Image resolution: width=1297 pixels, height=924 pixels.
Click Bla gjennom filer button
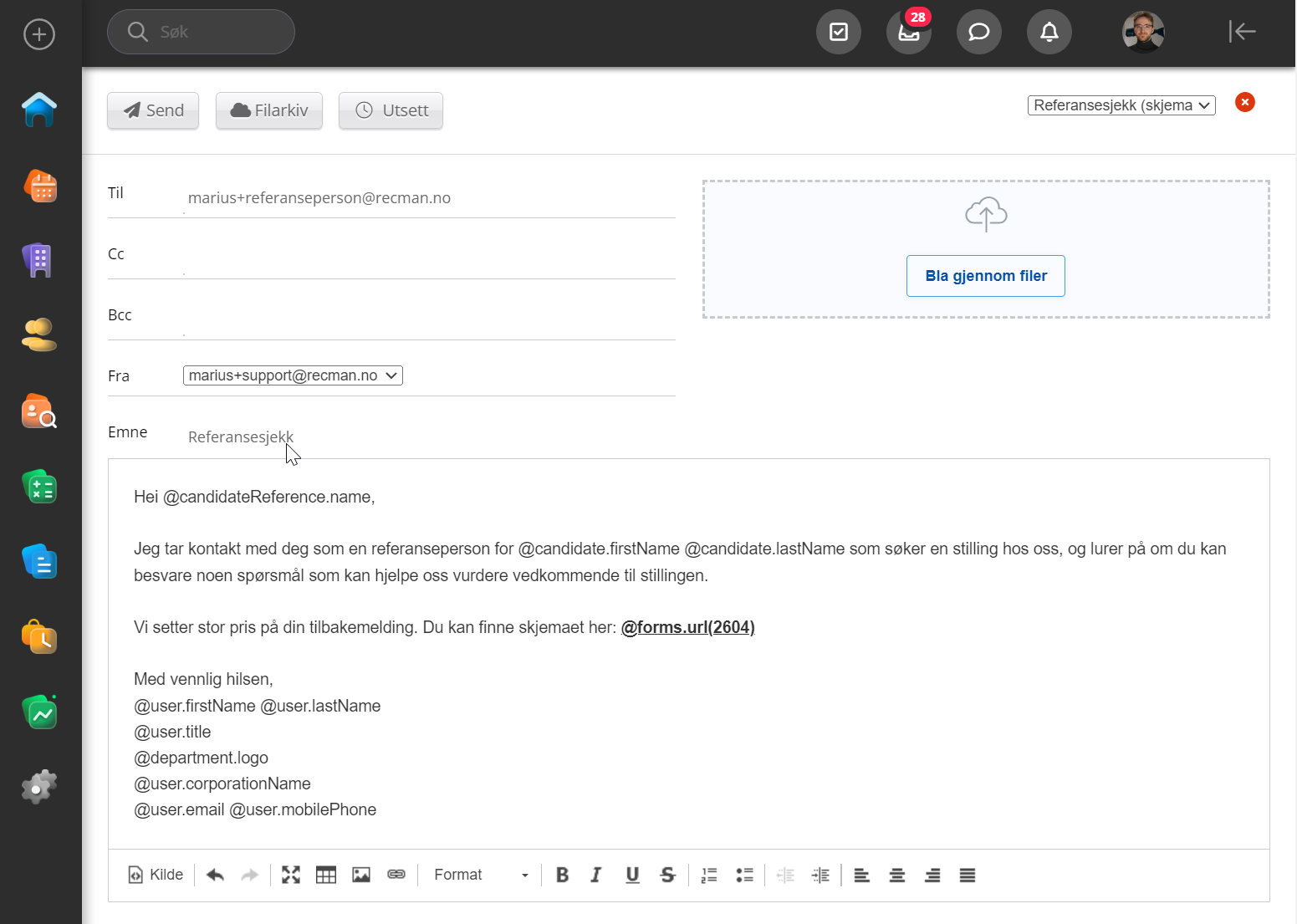pyautogui.click(x=985, y=276)
